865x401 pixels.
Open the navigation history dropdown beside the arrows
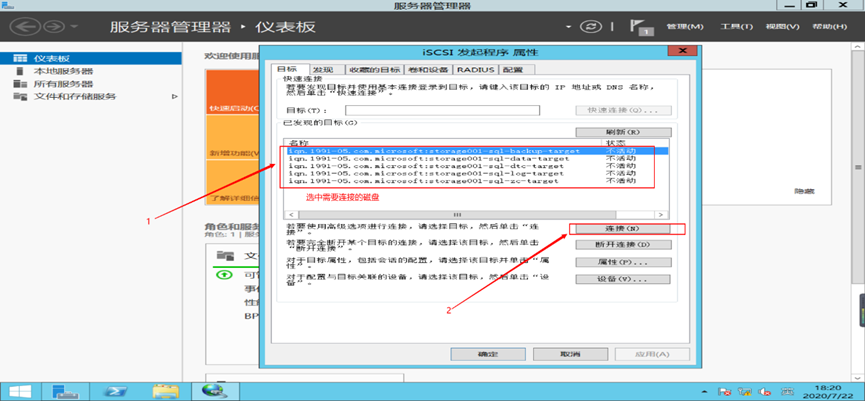74,27
